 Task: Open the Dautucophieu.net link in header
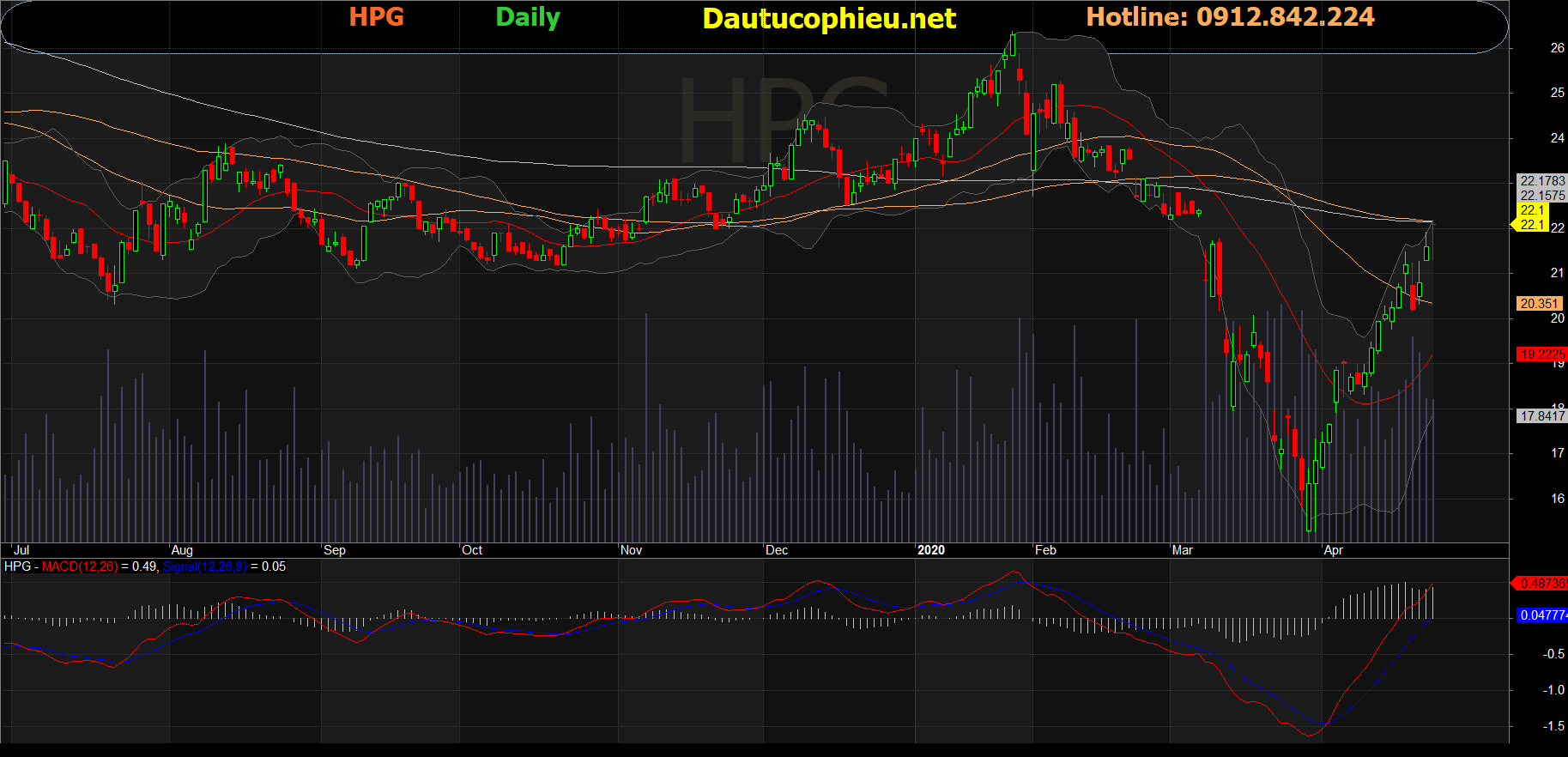828,19
